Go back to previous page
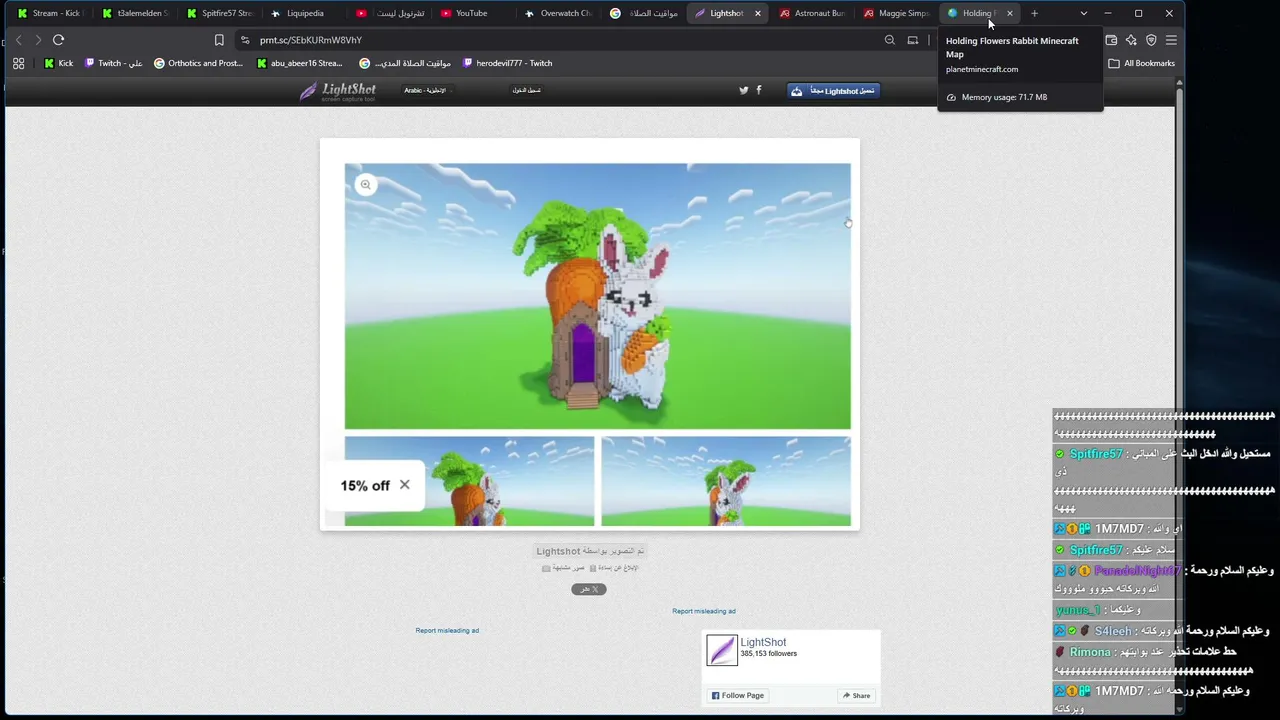 [18, 40]
